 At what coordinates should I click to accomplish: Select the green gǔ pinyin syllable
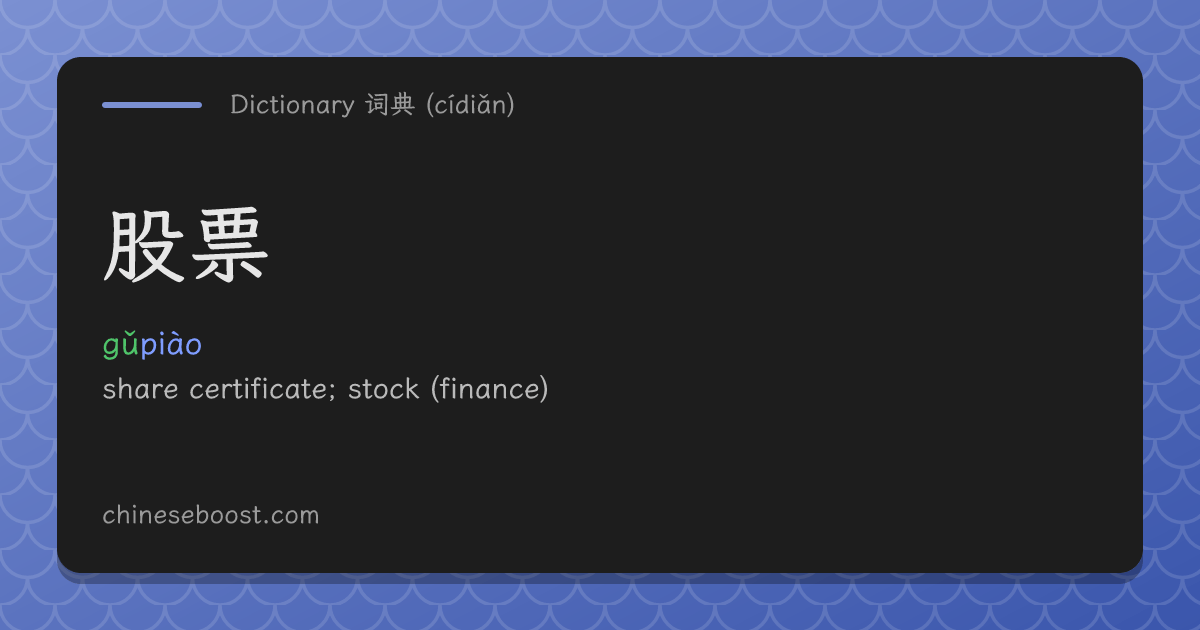pos(121,345)
